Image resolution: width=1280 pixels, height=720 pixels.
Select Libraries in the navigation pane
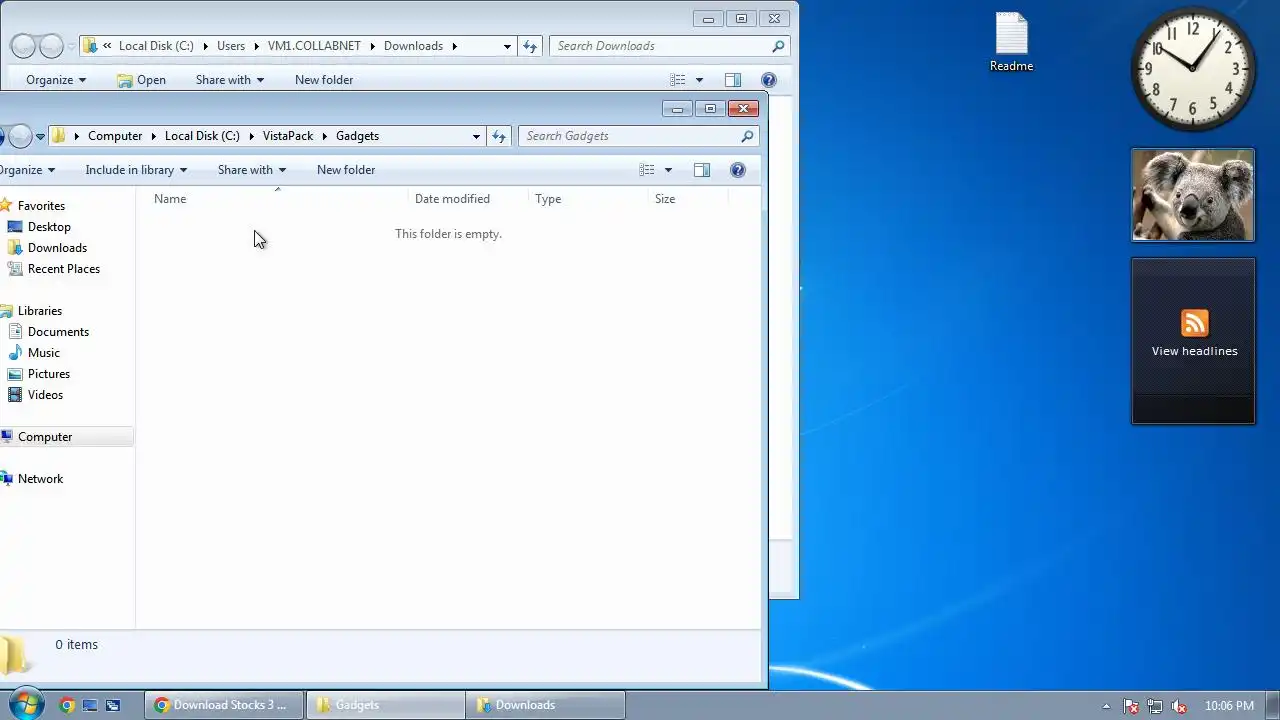click(x=40, y=311)
